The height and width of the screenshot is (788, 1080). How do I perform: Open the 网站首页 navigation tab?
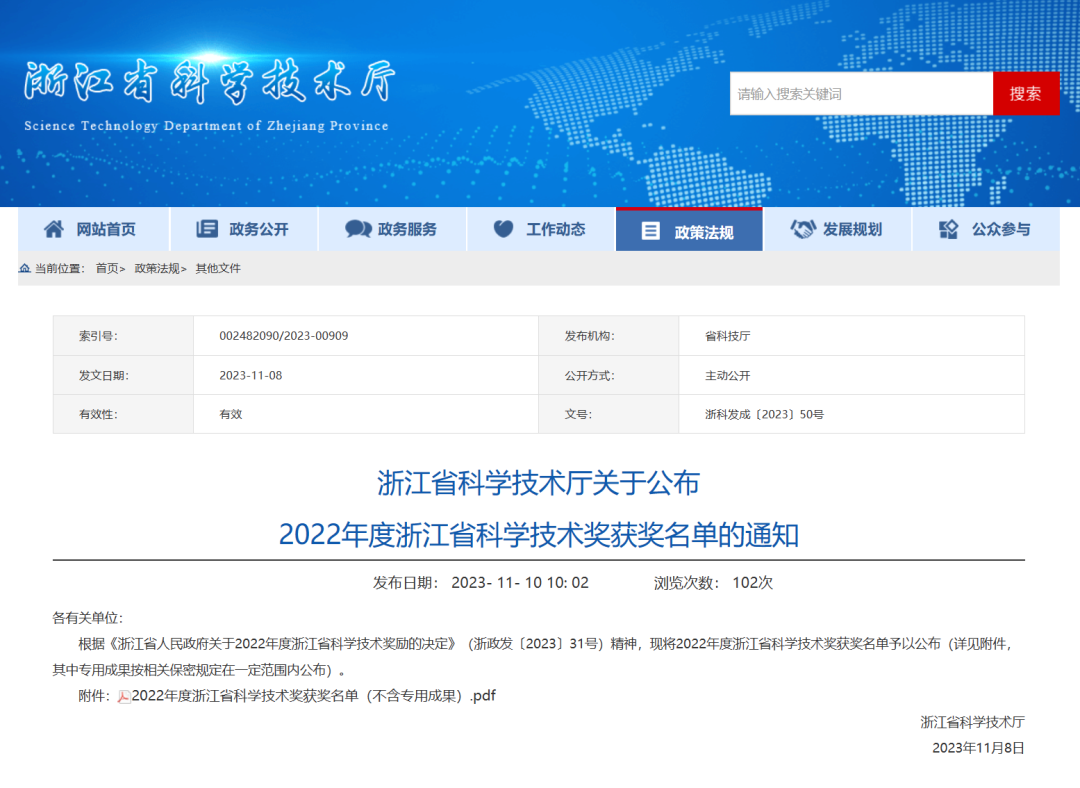pyautogui.click(x=106, y=229)
